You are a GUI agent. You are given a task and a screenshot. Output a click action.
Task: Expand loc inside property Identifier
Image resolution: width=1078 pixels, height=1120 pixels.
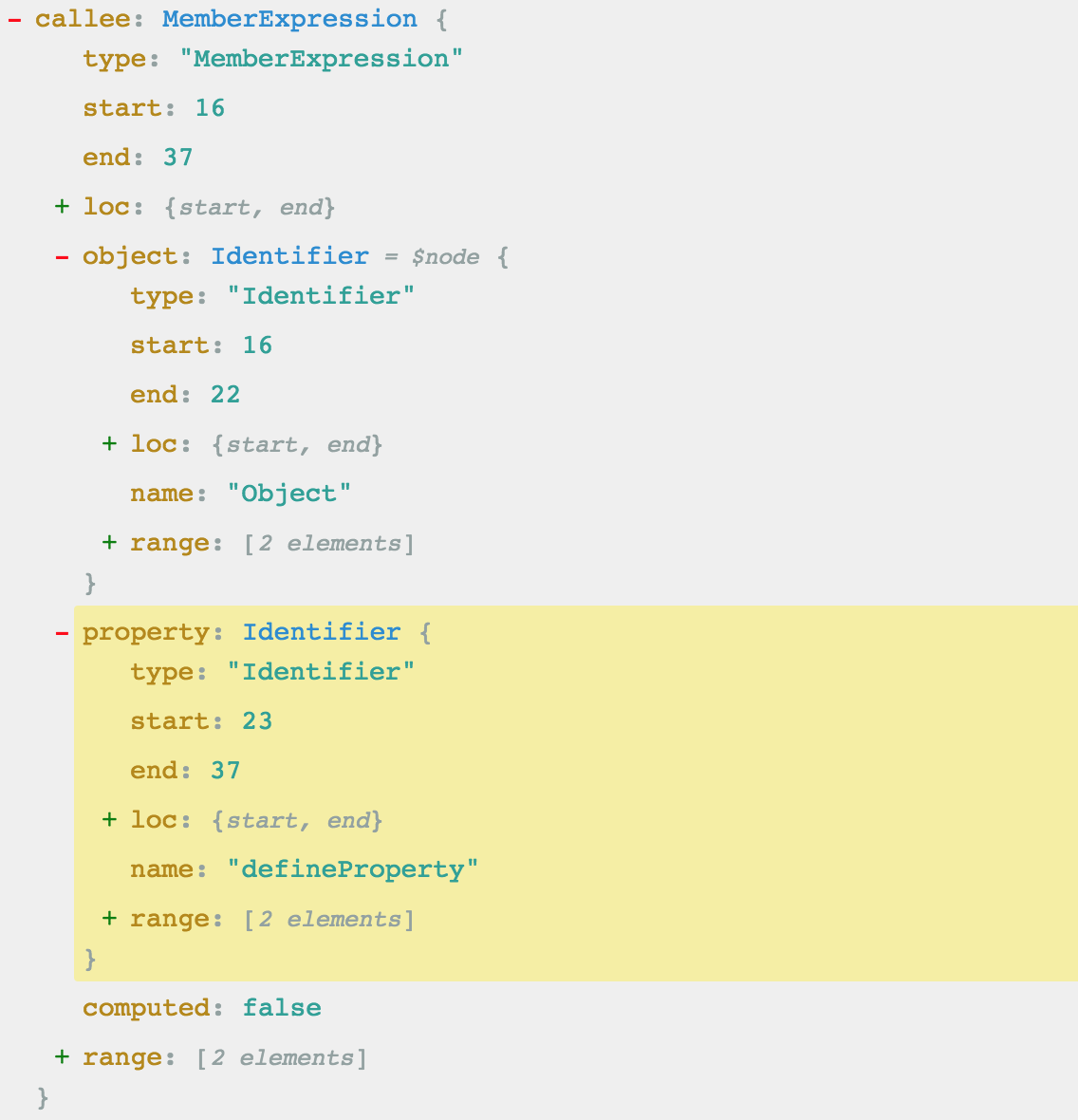(109, 819)
